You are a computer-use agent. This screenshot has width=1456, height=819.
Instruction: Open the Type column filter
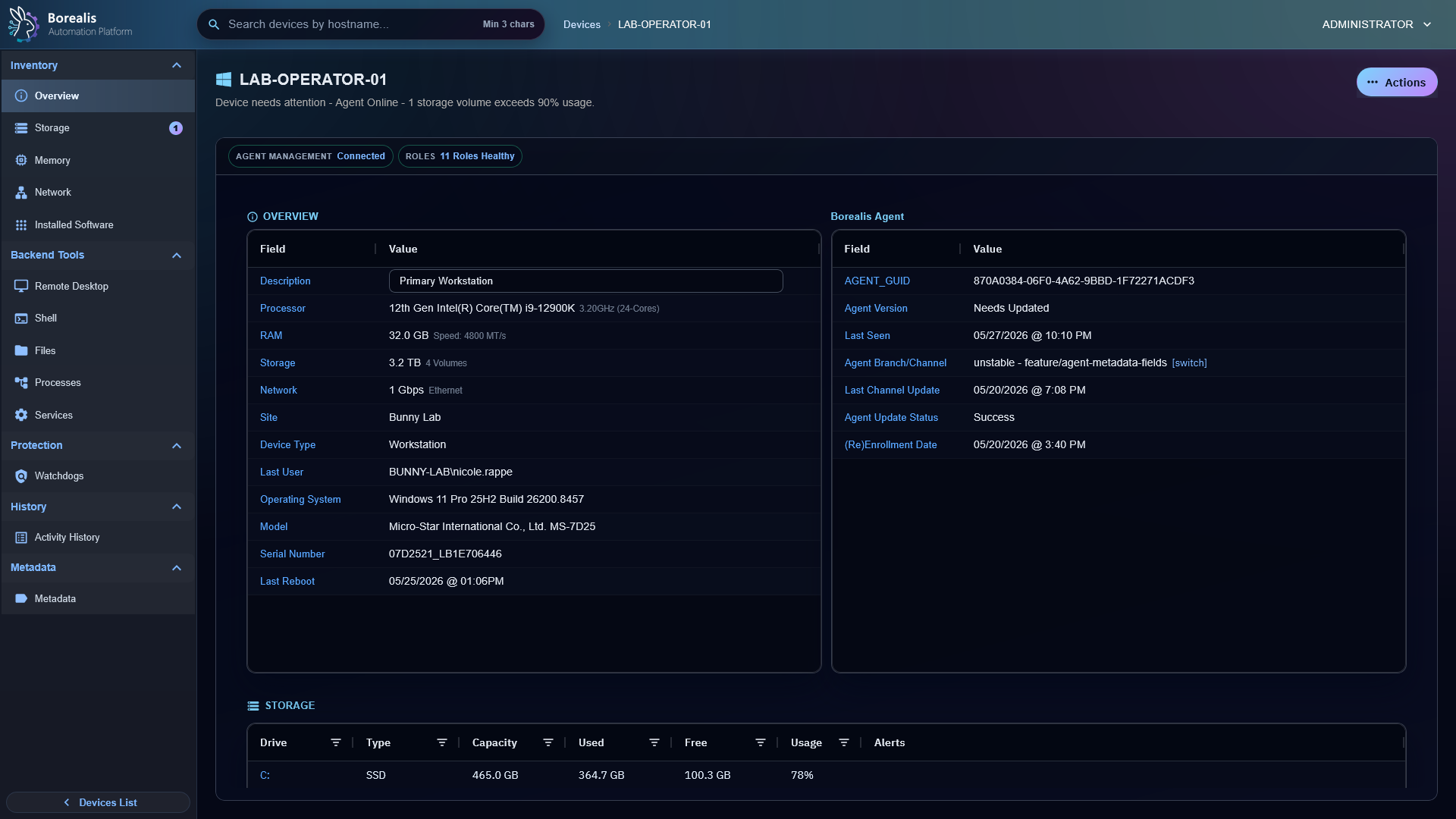(442, 743)
